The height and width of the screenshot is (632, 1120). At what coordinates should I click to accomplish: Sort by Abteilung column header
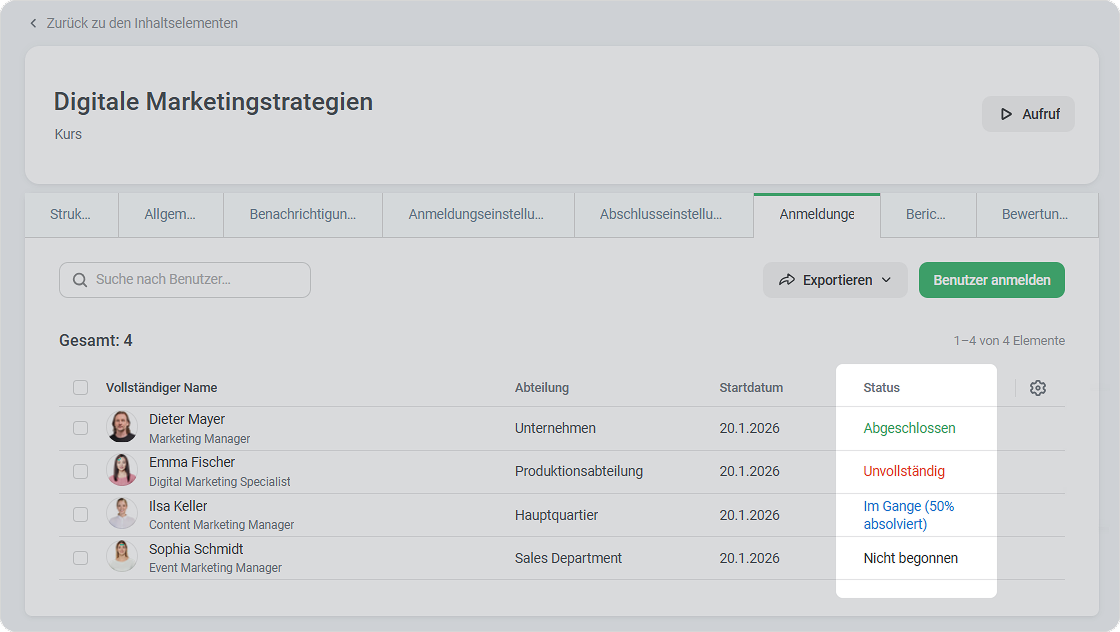[542, 388]
